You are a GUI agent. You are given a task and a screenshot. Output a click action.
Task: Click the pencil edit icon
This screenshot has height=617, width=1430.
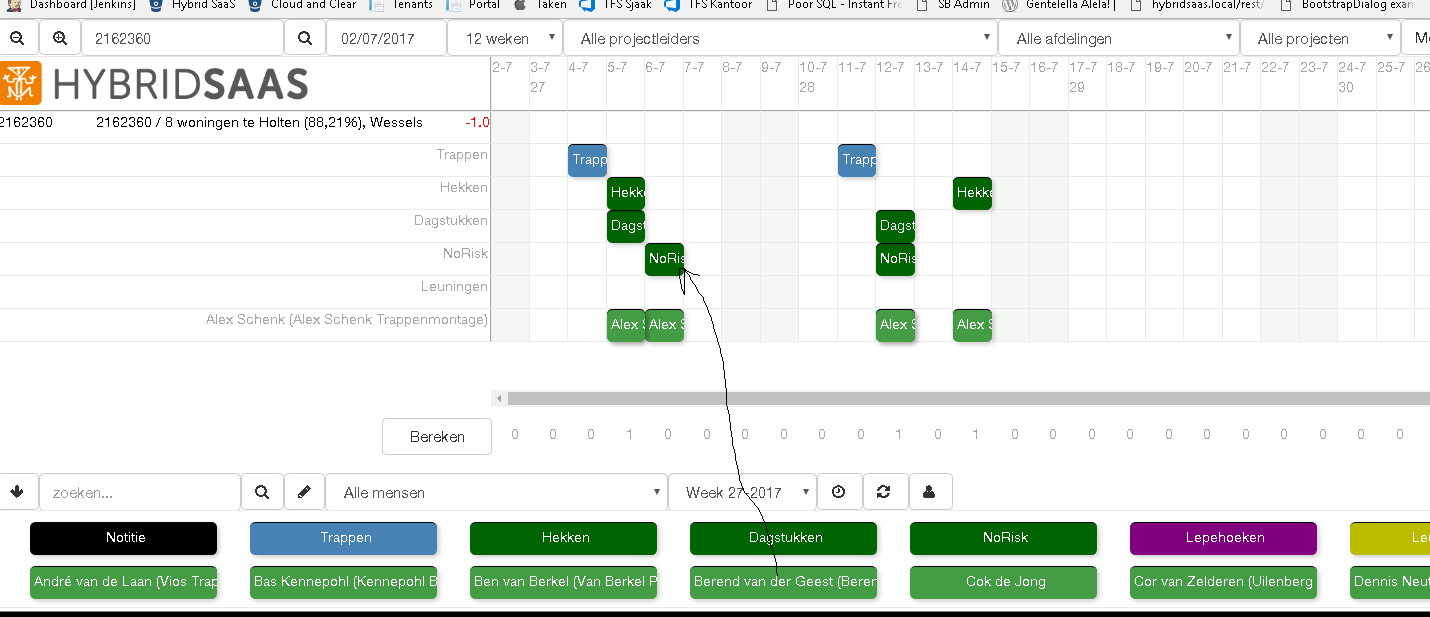point(305,492)
